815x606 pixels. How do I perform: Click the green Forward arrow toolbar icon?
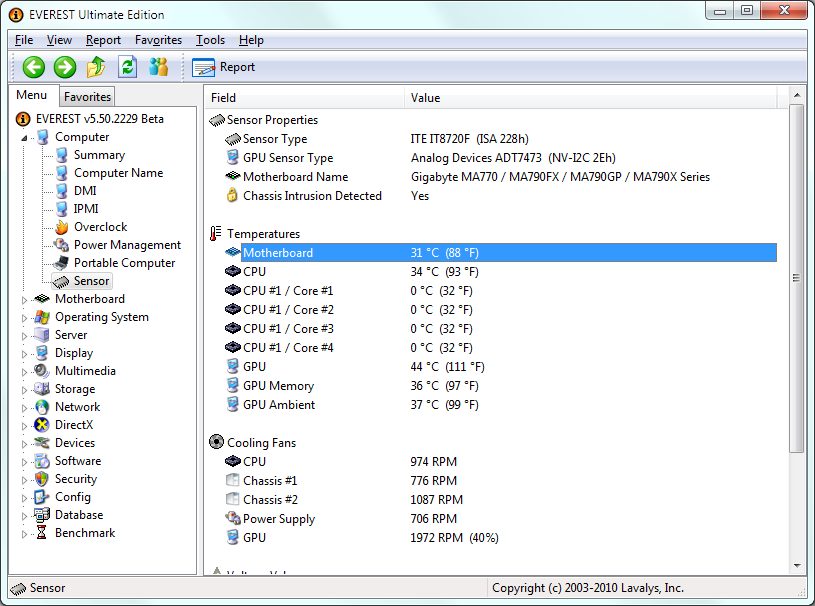(x=65, y=67)
